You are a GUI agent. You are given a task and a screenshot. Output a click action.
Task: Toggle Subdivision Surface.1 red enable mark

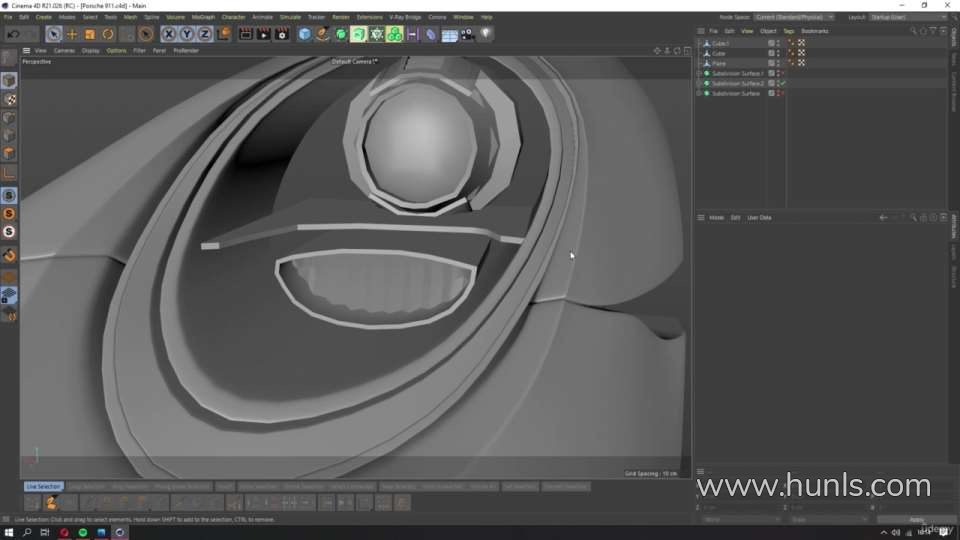[x=782, y=73]
